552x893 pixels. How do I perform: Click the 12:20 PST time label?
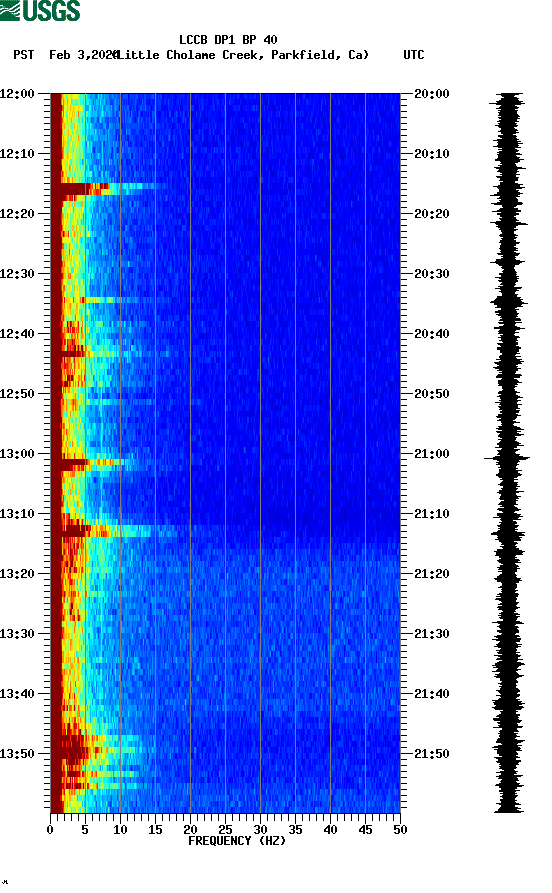click(x=17, y=214)
